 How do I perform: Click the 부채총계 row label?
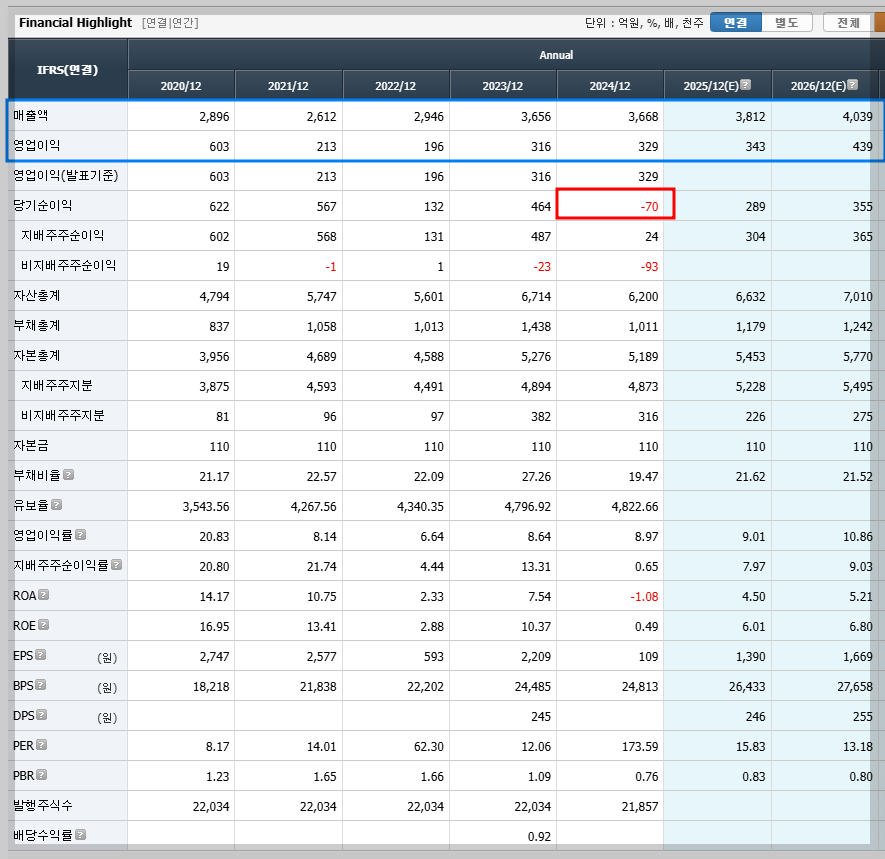[37, 325]
